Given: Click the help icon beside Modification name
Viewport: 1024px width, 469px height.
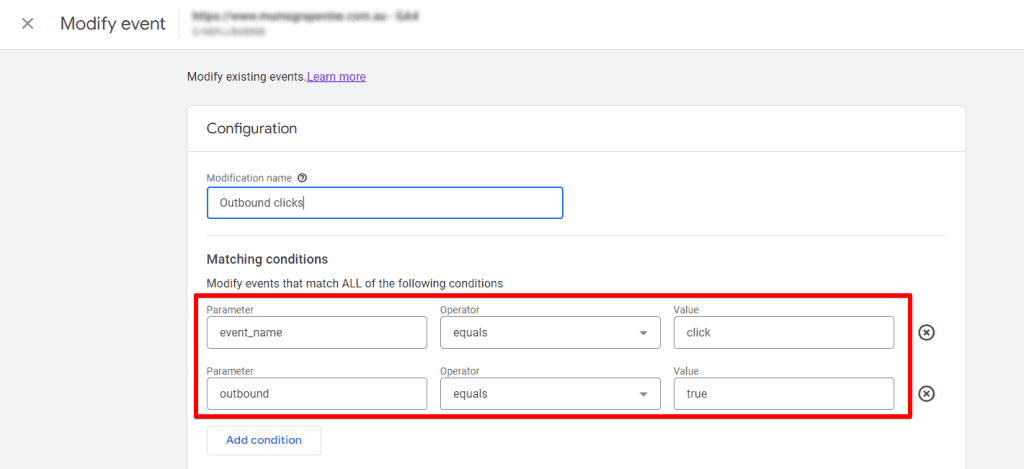Looking at the screenshot, I should click(x=302, y=178).
